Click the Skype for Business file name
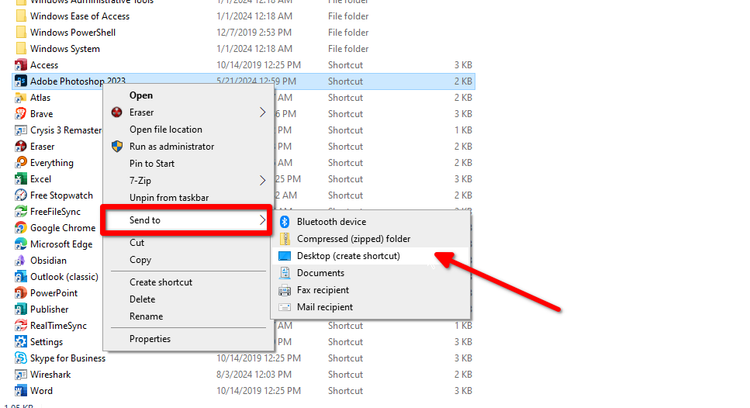750x408 pixels. coord(67,358)
